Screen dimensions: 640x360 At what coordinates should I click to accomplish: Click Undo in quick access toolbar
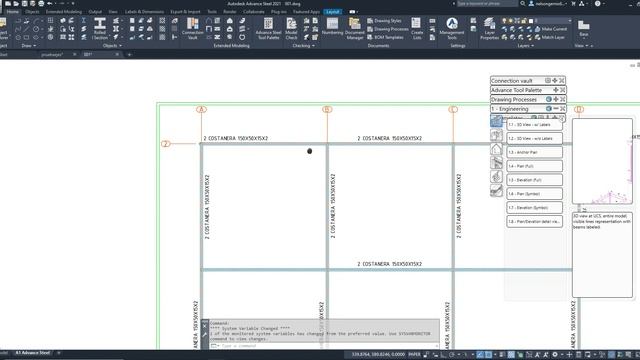49,3
